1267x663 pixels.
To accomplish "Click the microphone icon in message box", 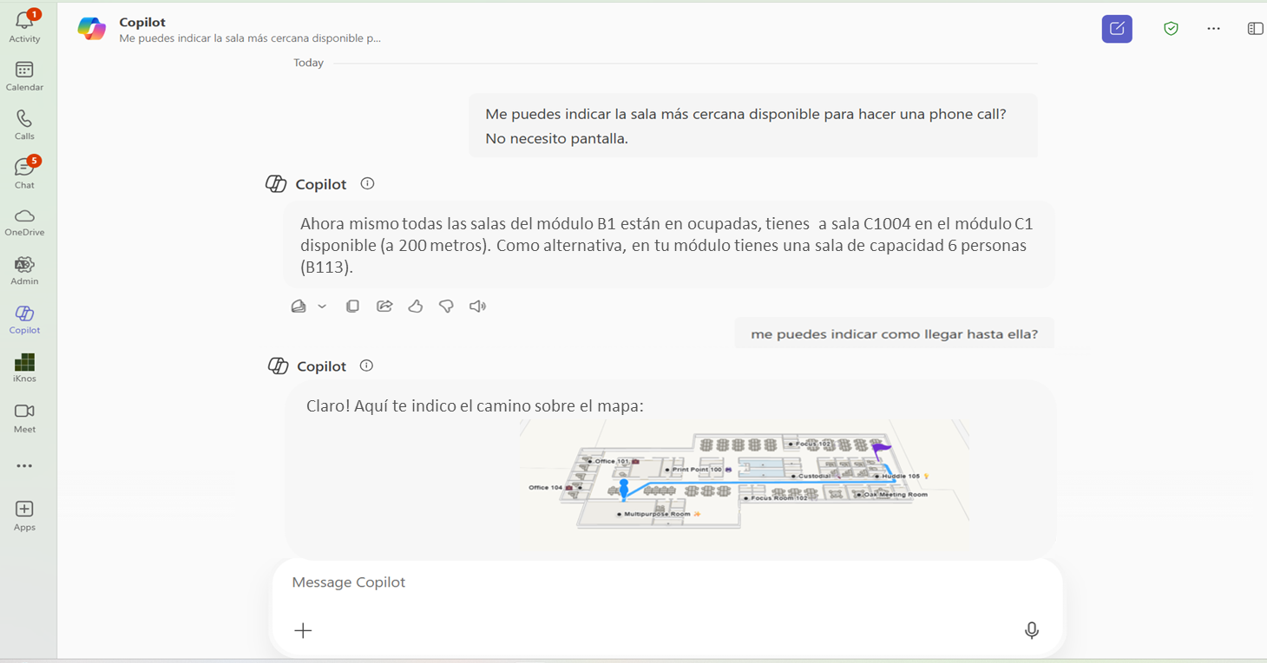I will pyautogui.click(x=1031, y=630).
